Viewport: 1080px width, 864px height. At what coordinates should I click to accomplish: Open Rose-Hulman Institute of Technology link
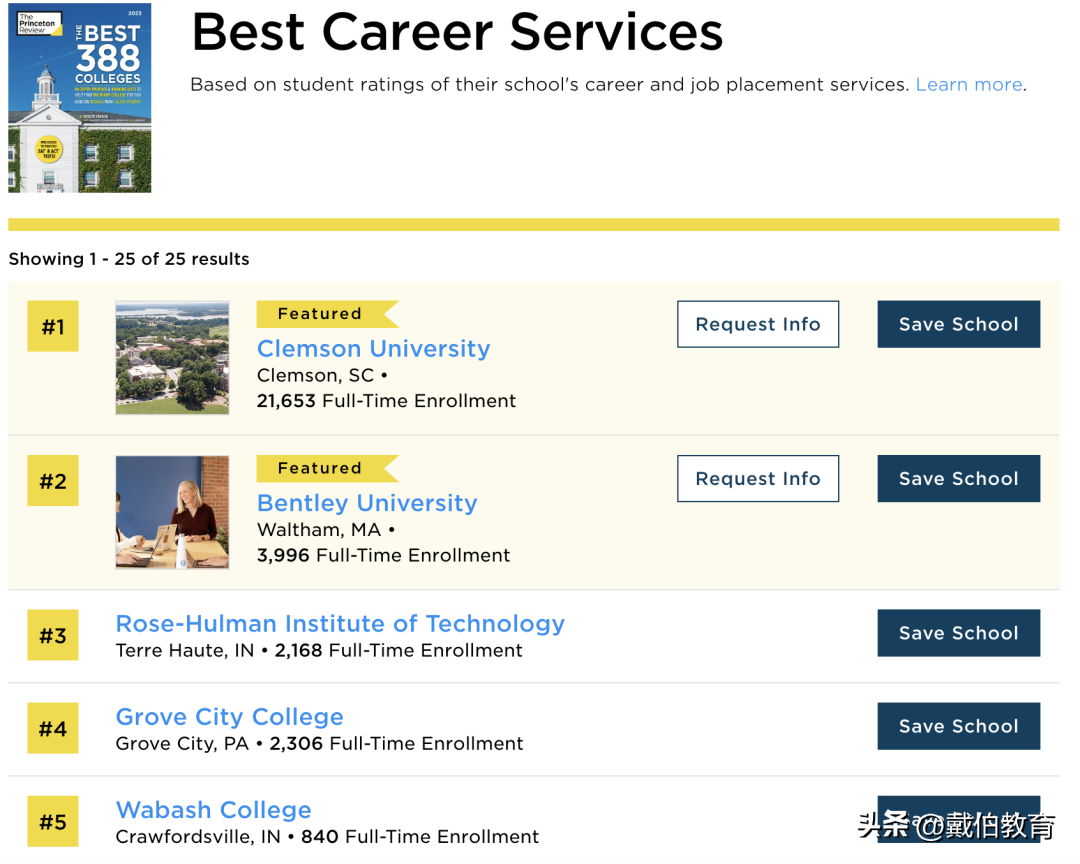340,624
